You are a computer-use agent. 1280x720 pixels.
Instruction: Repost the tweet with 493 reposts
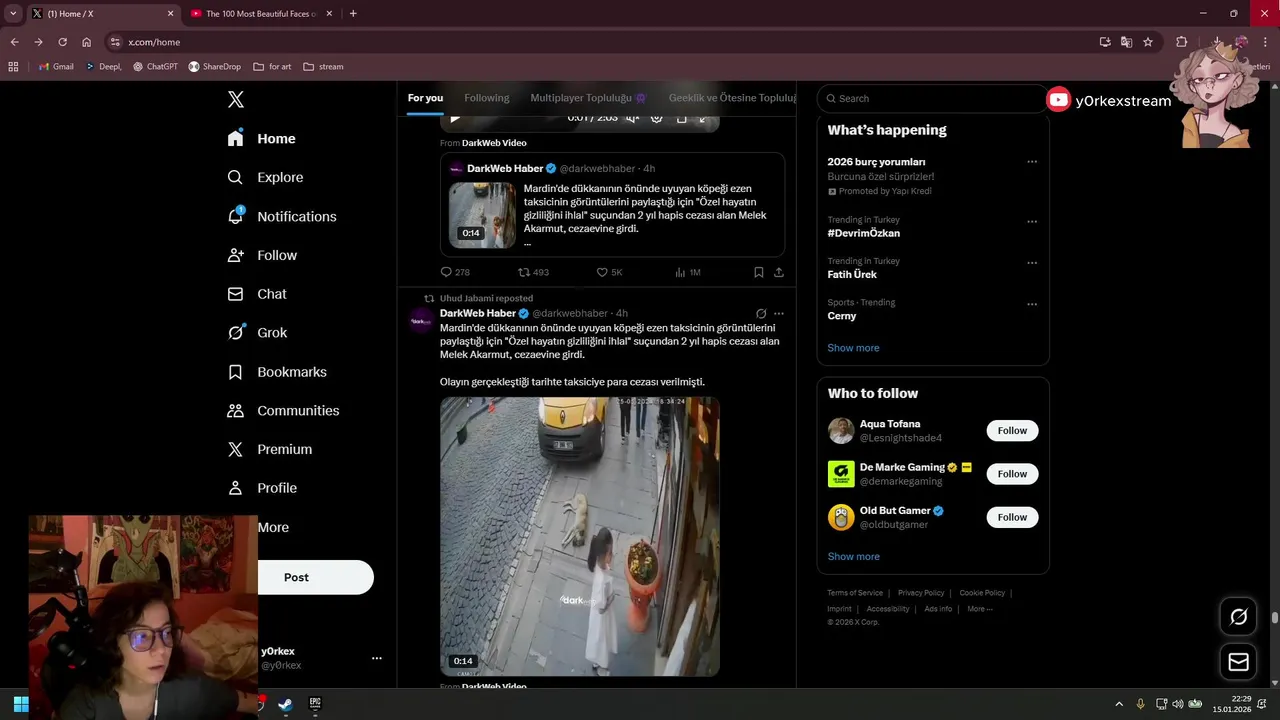pos(533,272)
